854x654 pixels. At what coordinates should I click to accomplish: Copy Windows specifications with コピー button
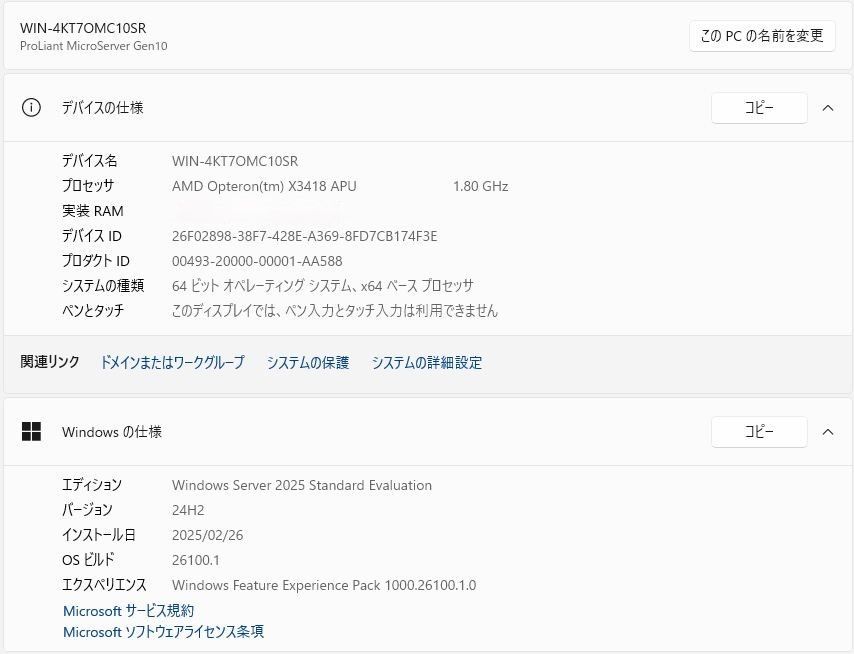(x=759, y=432)
